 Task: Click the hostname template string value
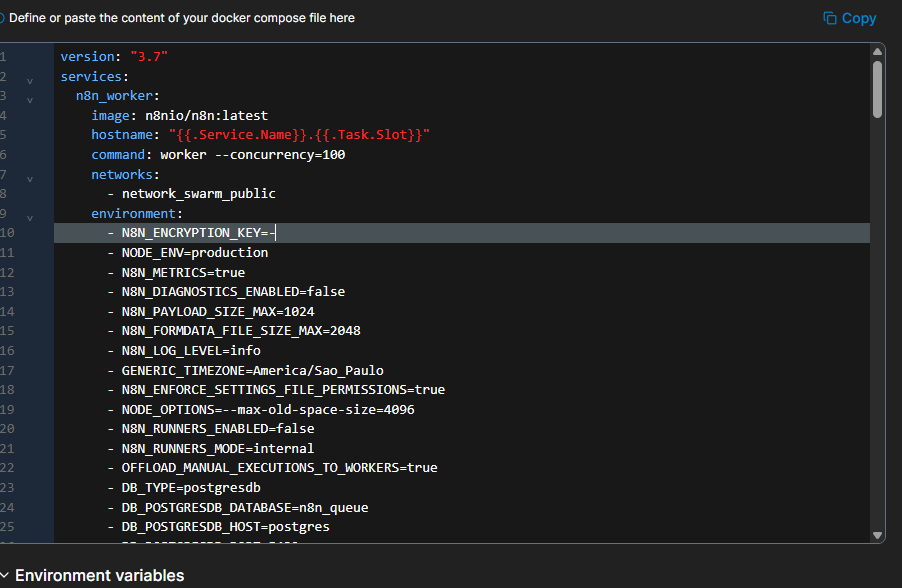point(299,135)
